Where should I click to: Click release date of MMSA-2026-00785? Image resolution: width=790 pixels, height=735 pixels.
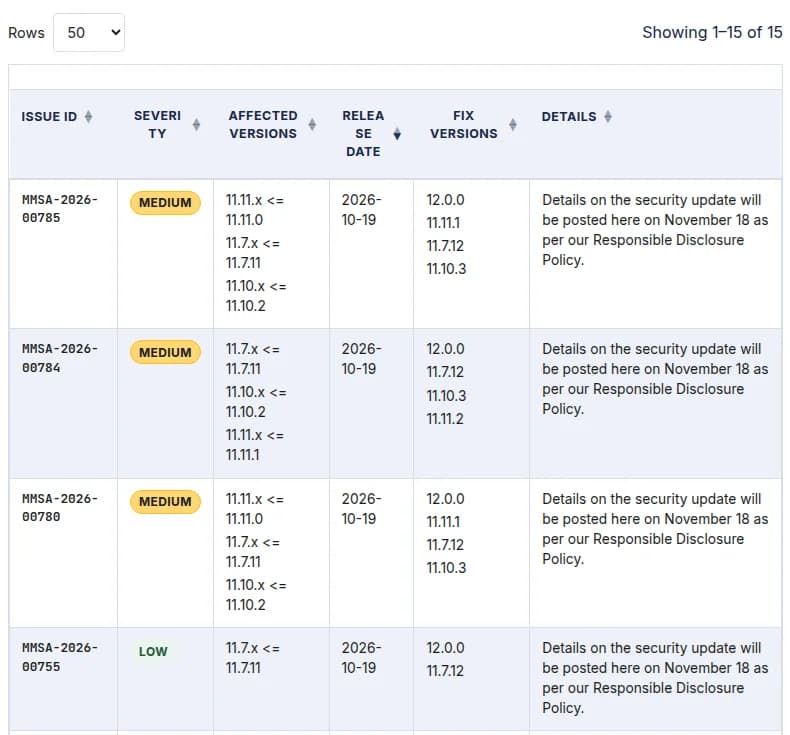click(362, 210)
